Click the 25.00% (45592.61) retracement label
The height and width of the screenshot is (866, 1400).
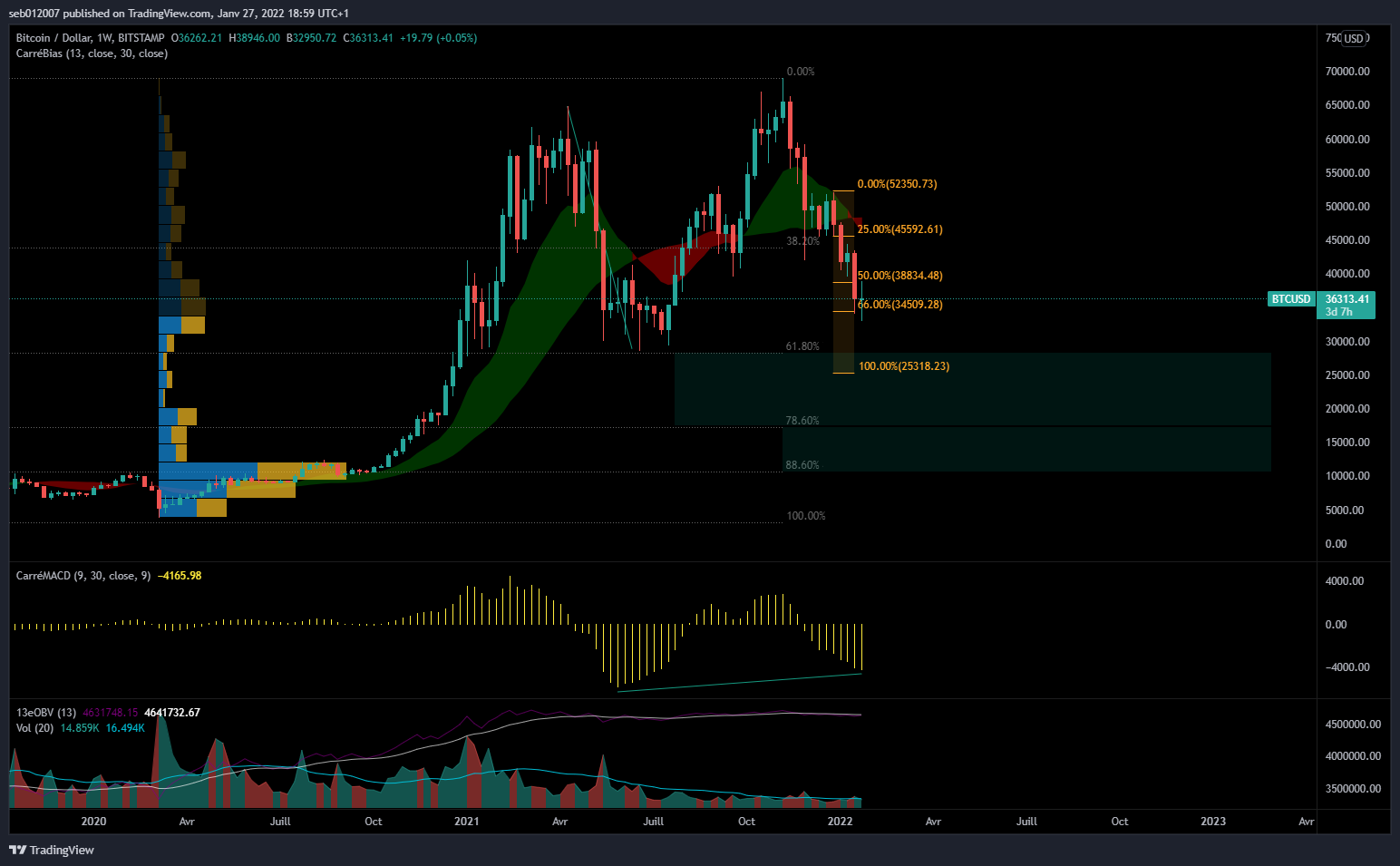[899, 229]
